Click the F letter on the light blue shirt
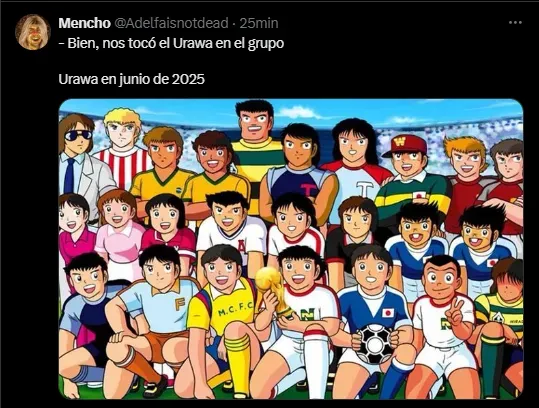 [x=179, y=304]
